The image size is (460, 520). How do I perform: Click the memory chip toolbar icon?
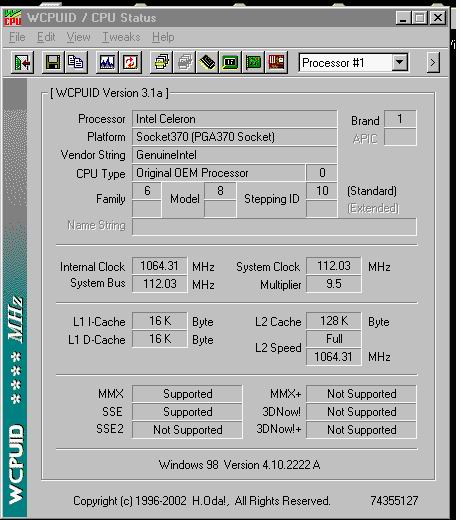click(x=207, y=62)
